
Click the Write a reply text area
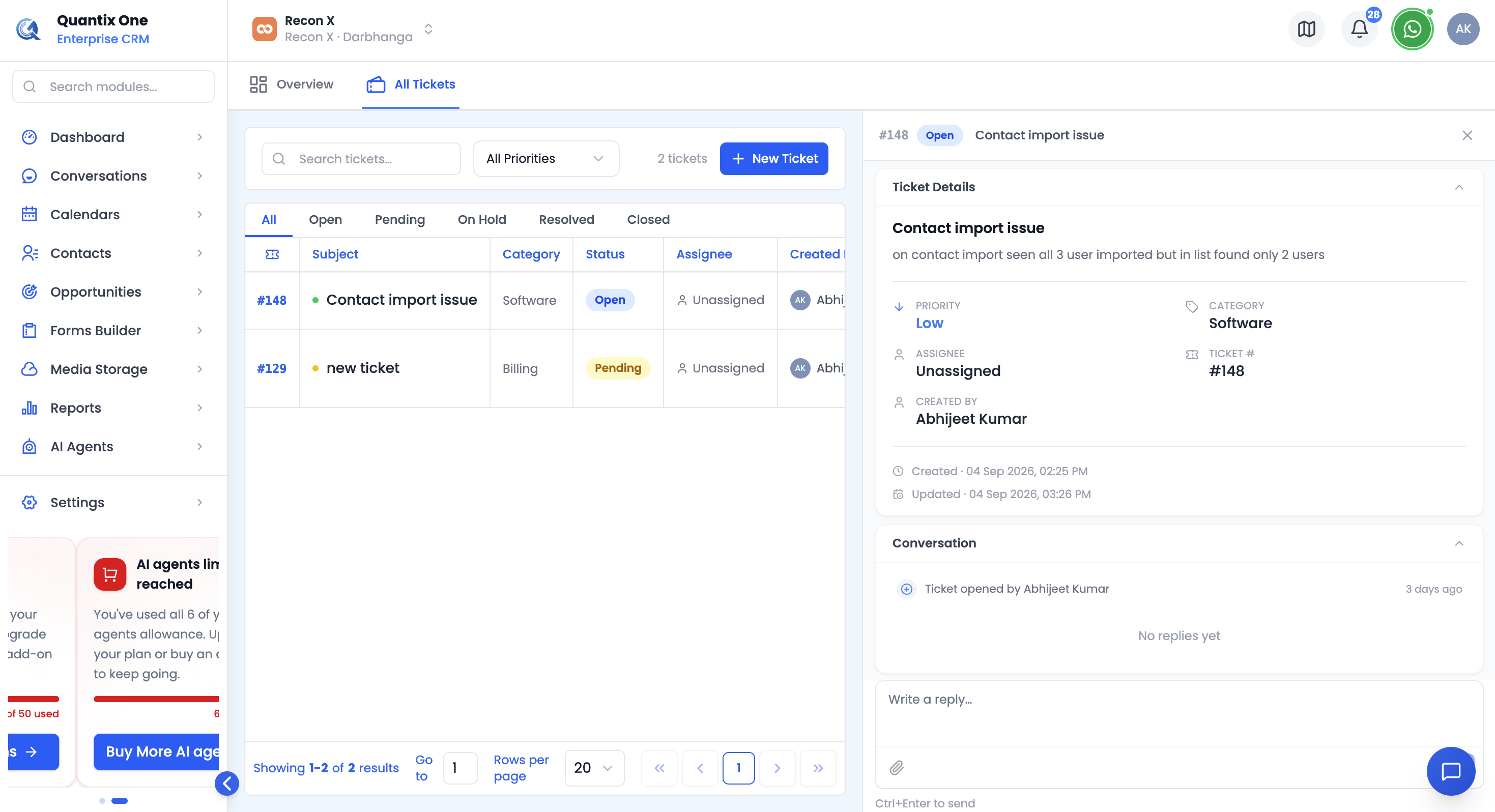pos(1178,714)
